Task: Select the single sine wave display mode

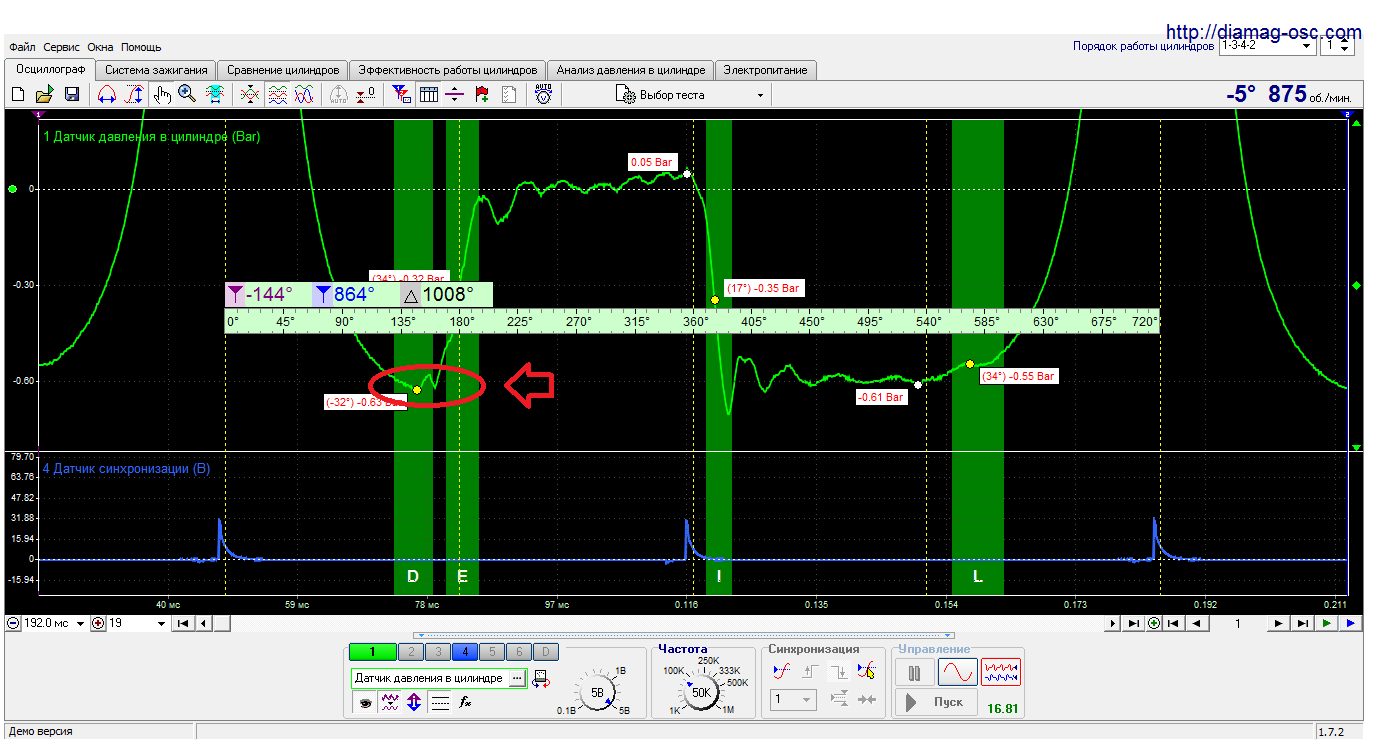Action: (956, 672)
